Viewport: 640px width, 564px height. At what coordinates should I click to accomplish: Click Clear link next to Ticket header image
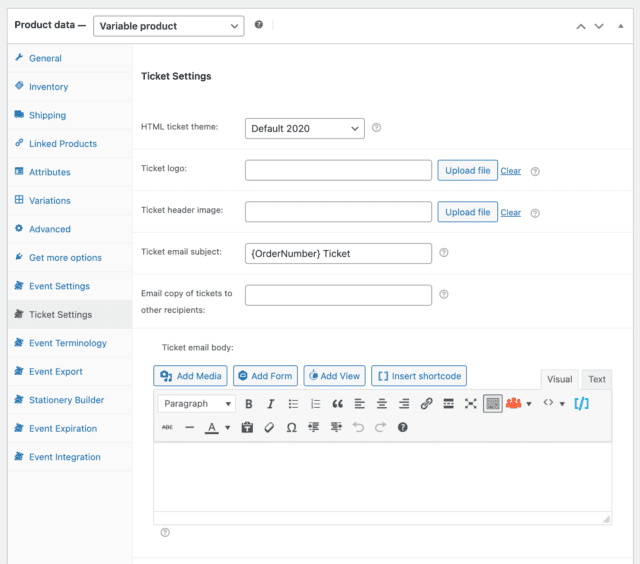pos(510,212)
